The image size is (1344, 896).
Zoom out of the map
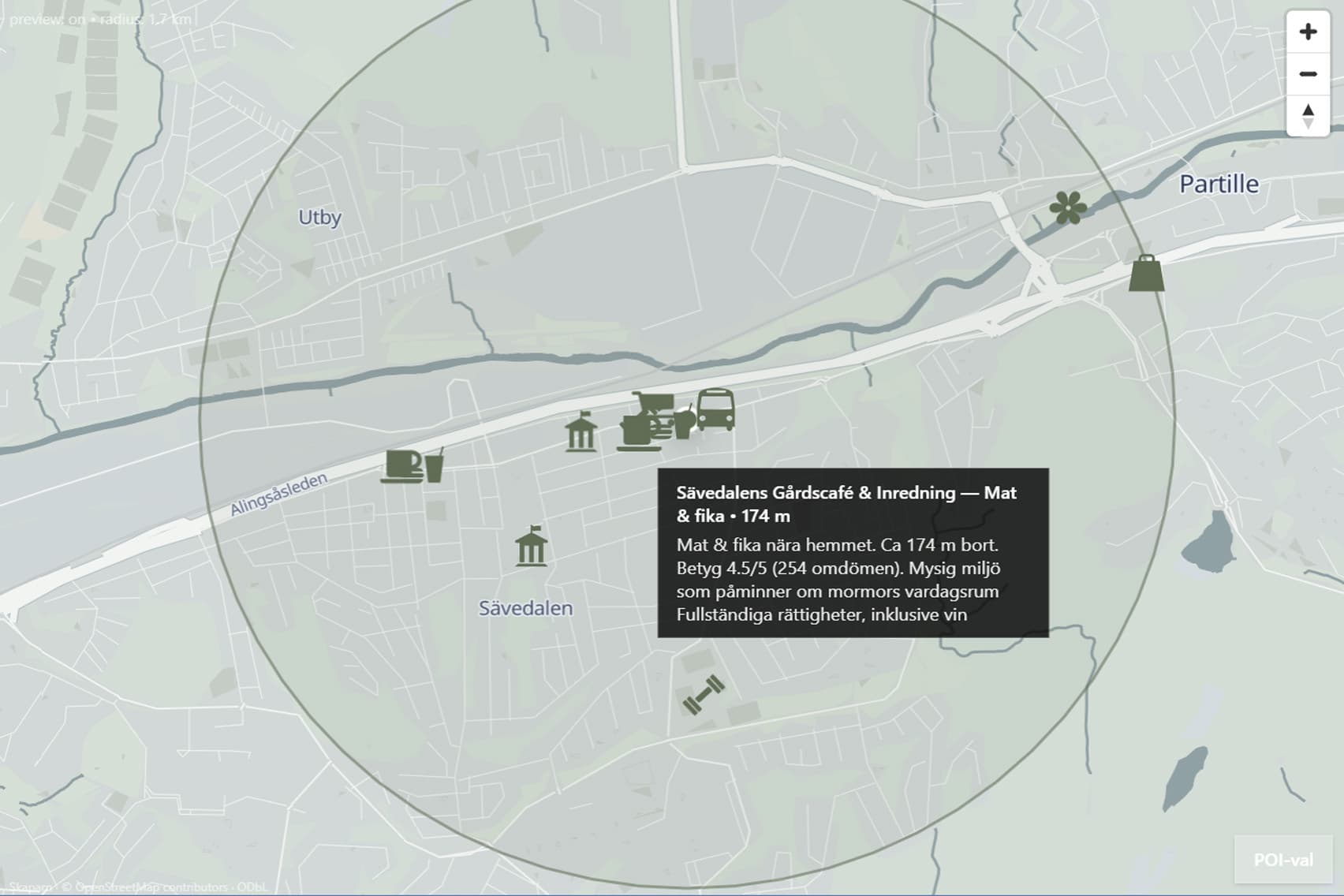pos(1308,74)
